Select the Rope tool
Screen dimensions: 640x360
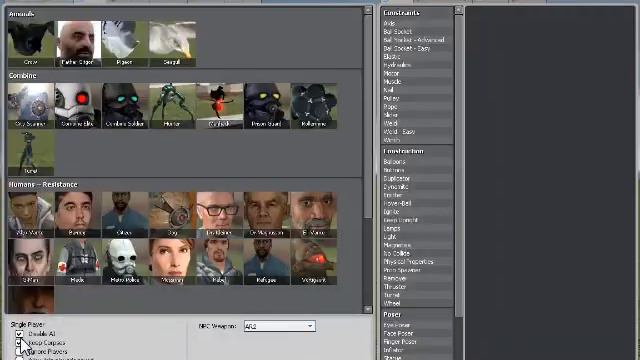click(417, 107)
